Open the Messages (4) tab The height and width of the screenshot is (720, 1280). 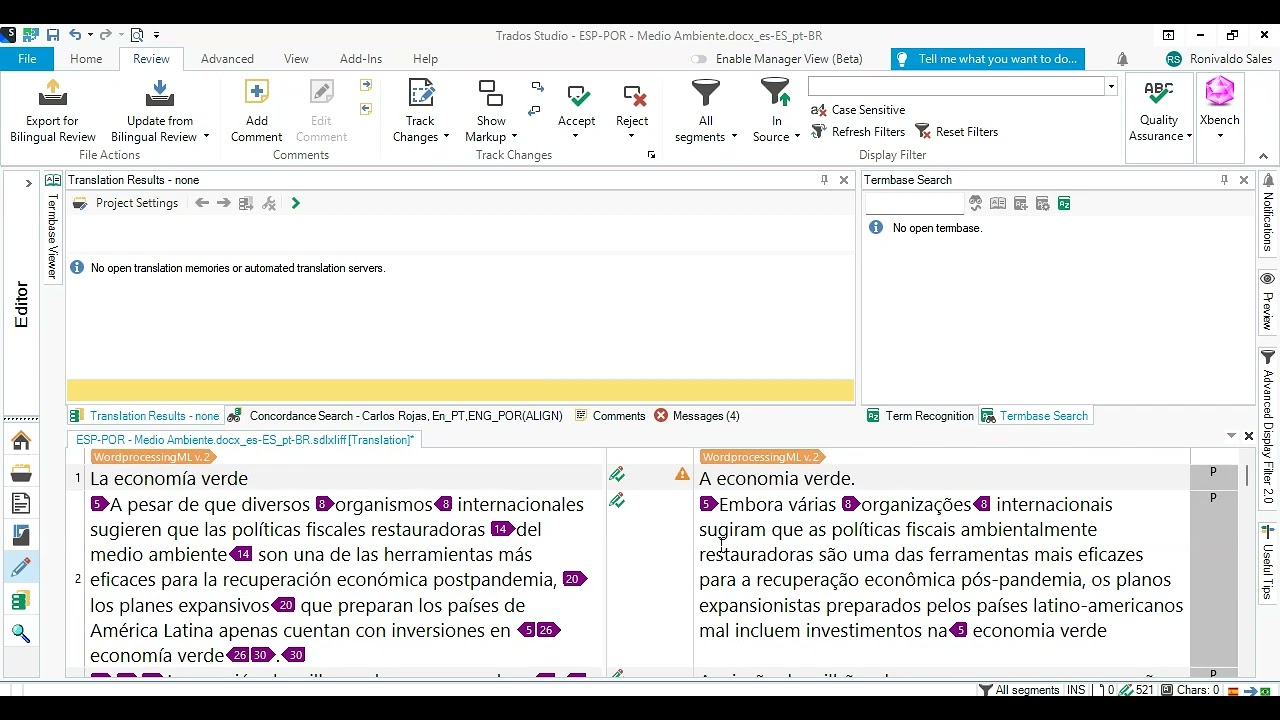697,416
